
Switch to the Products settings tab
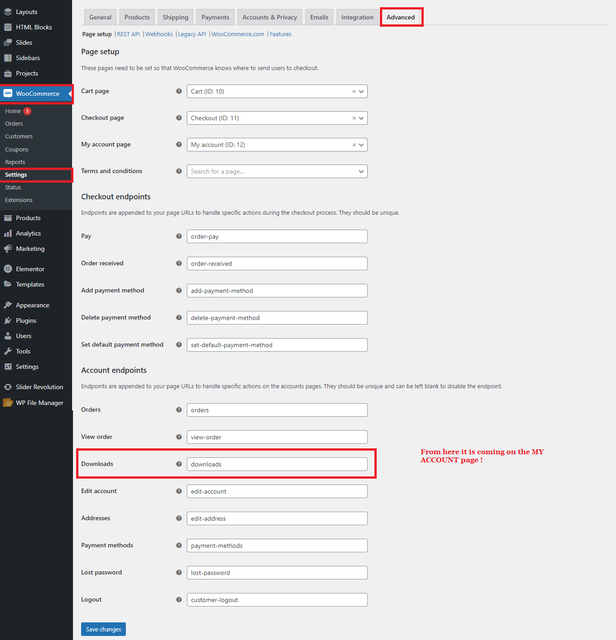point(137,17)
